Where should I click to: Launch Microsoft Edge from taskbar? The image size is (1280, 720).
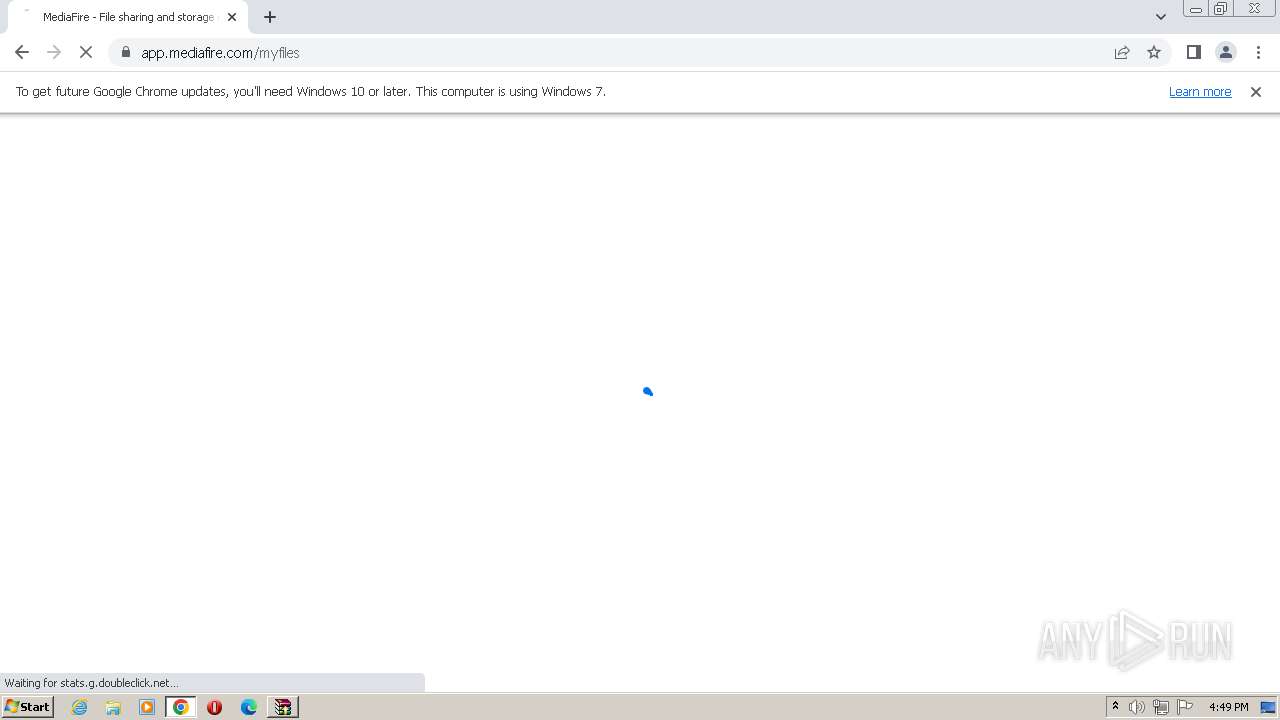[249, 707]
